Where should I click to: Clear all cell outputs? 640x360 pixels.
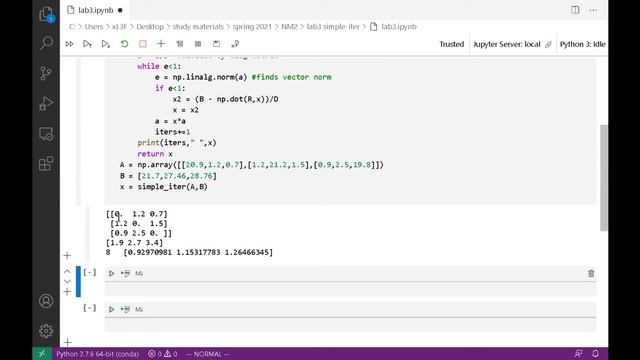point(180,44)
